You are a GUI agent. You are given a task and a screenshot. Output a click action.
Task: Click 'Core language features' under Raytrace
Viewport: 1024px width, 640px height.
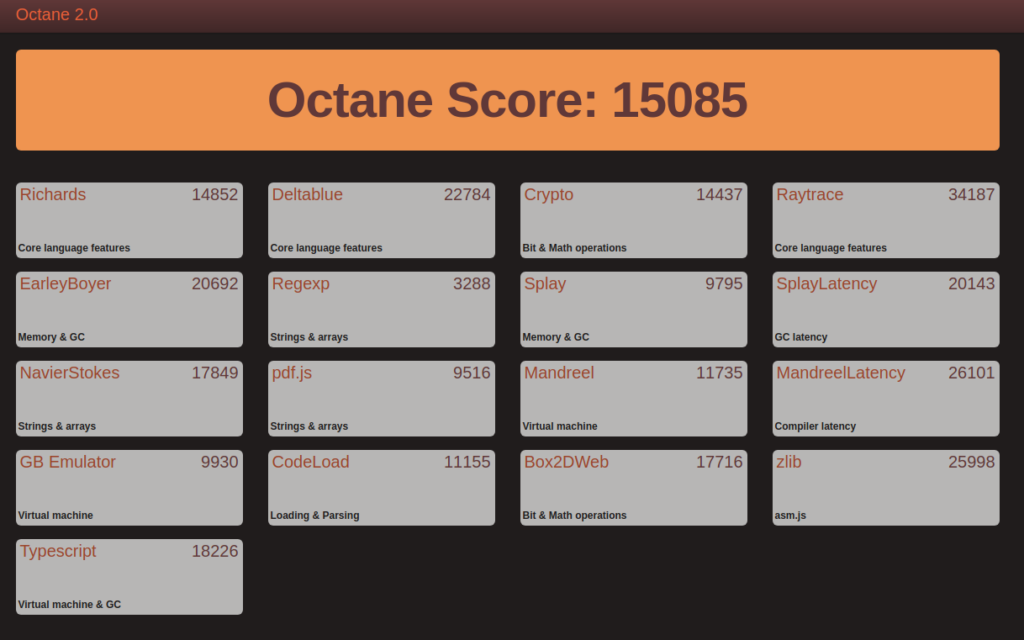tap(830, 248)
